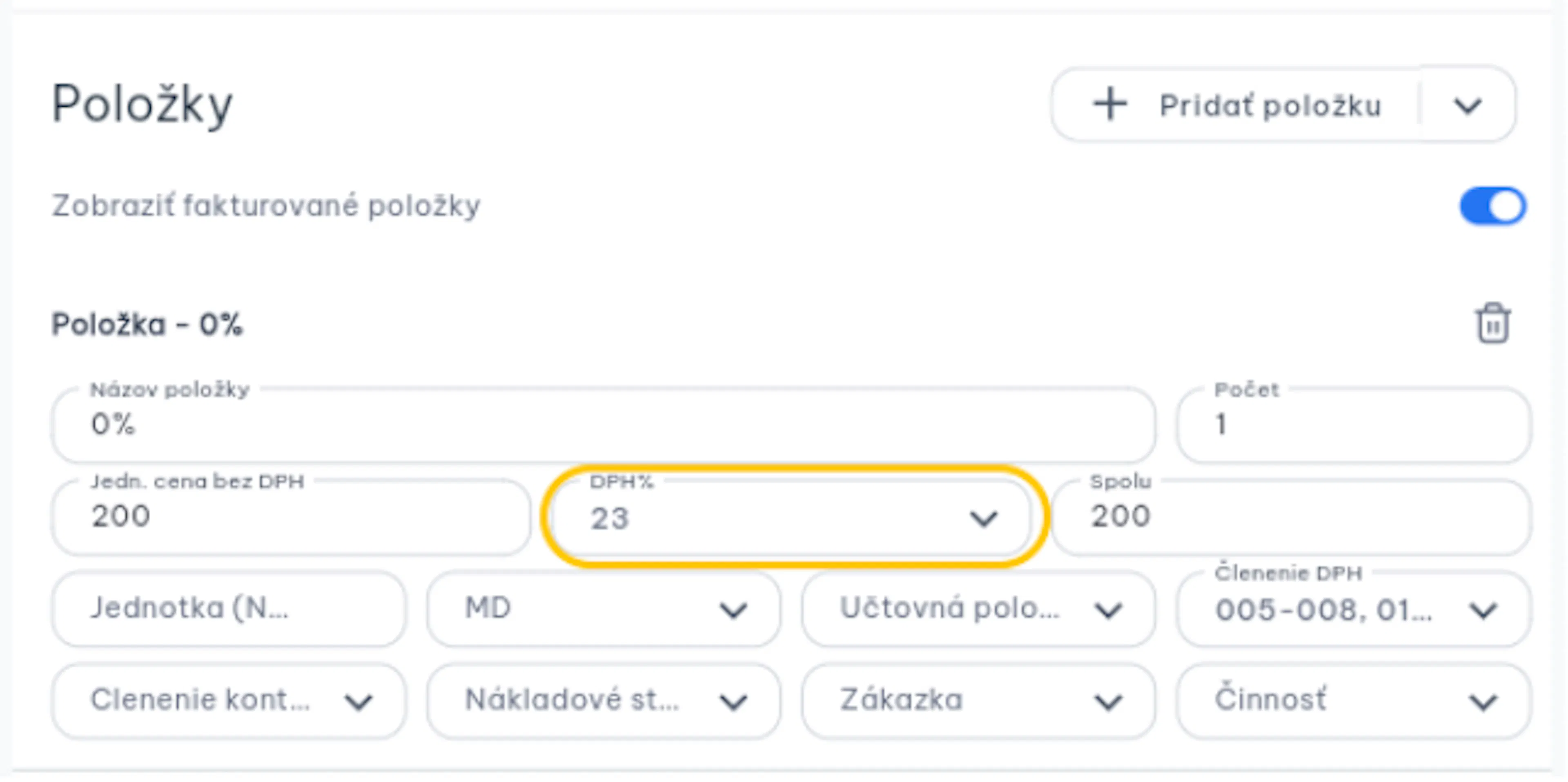
Task: Click the Jednotka input field
Action: point(228,608)
